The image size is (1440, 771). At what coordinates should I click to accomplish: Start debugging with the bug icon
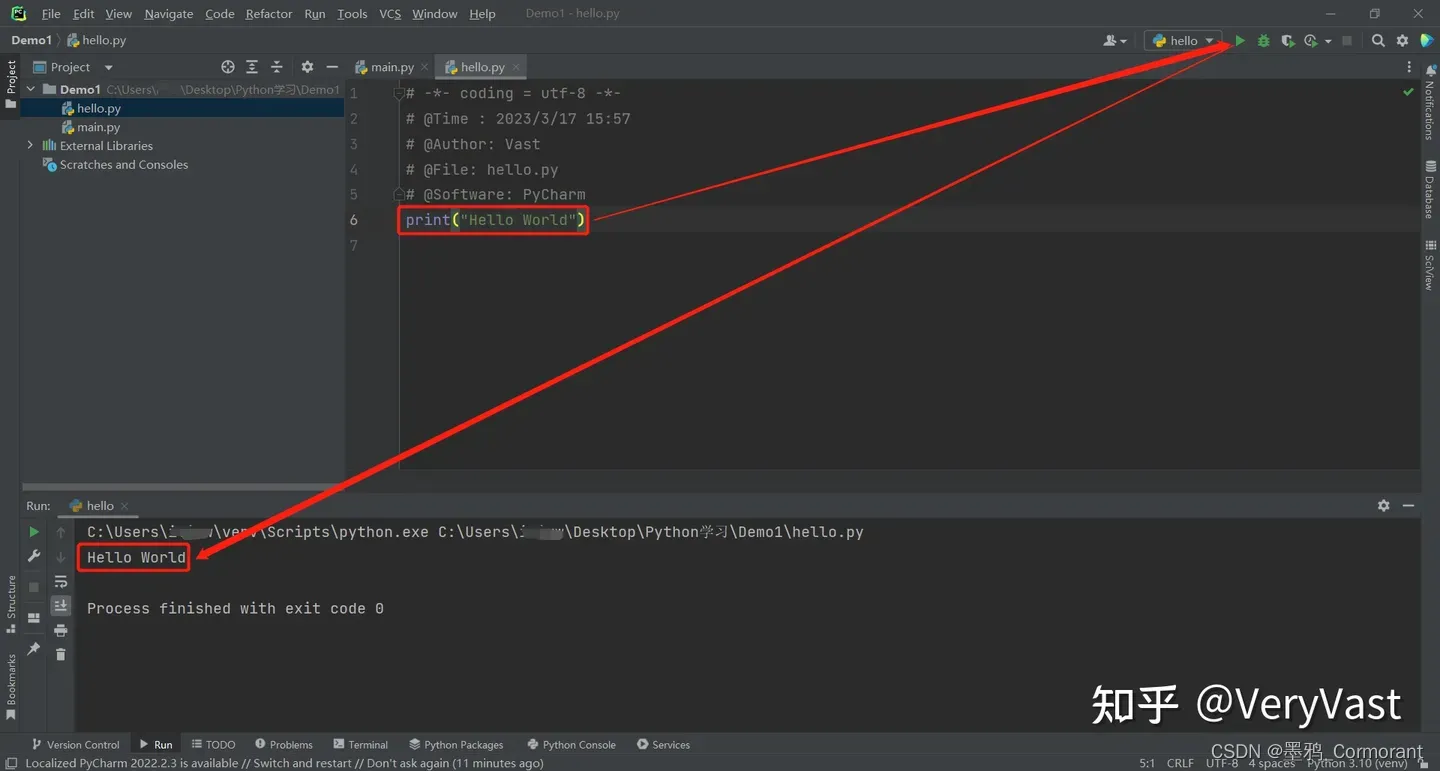(1264, 41)
